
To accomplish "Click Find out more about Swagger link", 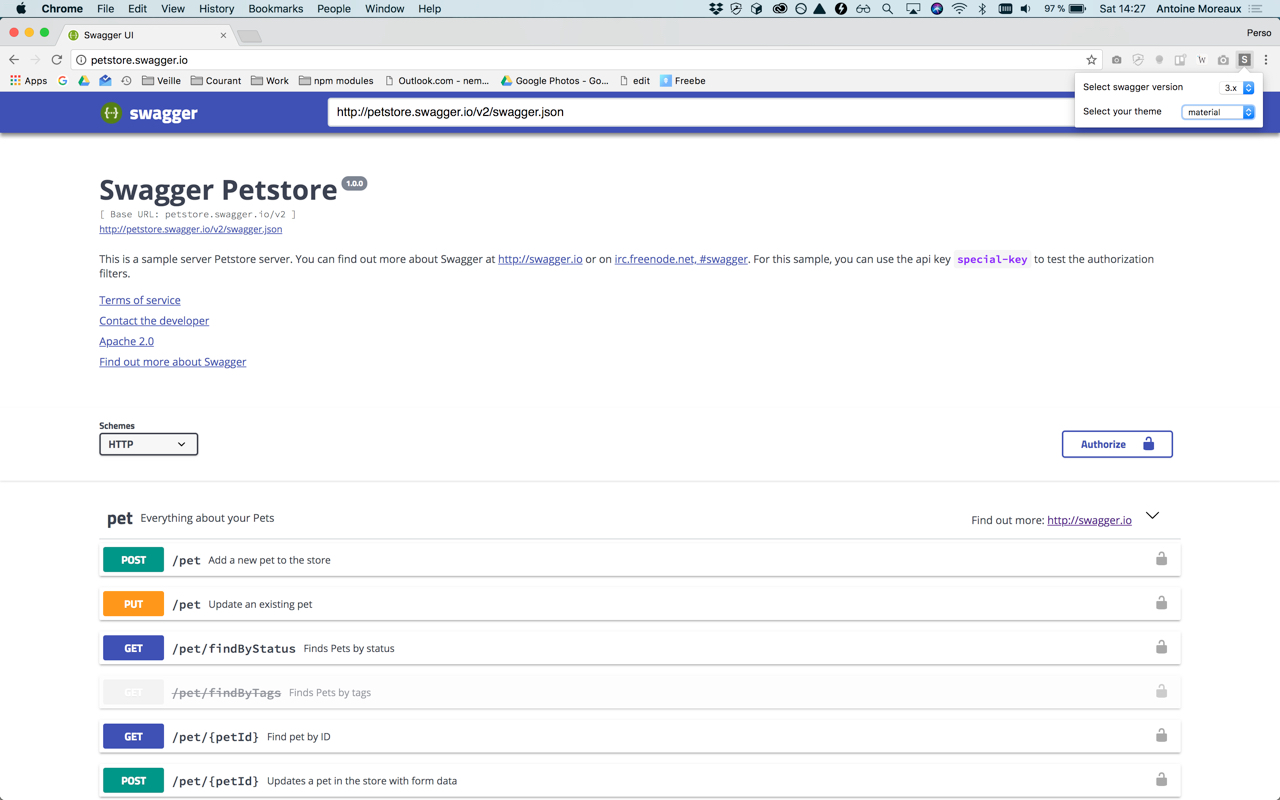I will (x=172, y=362).
